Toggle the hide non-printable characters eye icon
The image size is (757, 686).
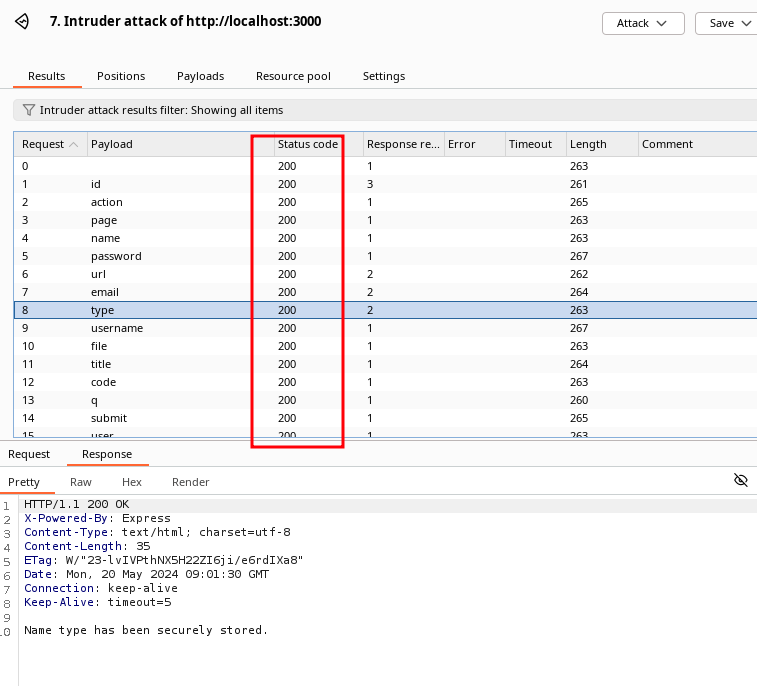point(740,481)
